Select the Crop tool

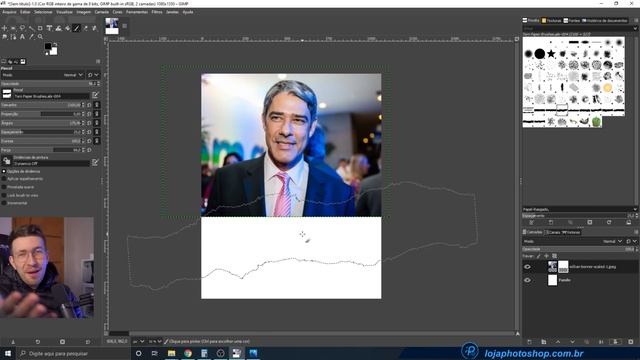[x=40, y=28]
